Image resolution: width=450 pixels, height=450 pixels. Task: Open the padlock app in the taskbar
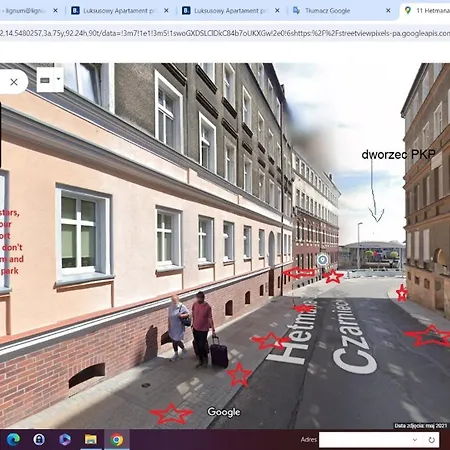[39, 440]
